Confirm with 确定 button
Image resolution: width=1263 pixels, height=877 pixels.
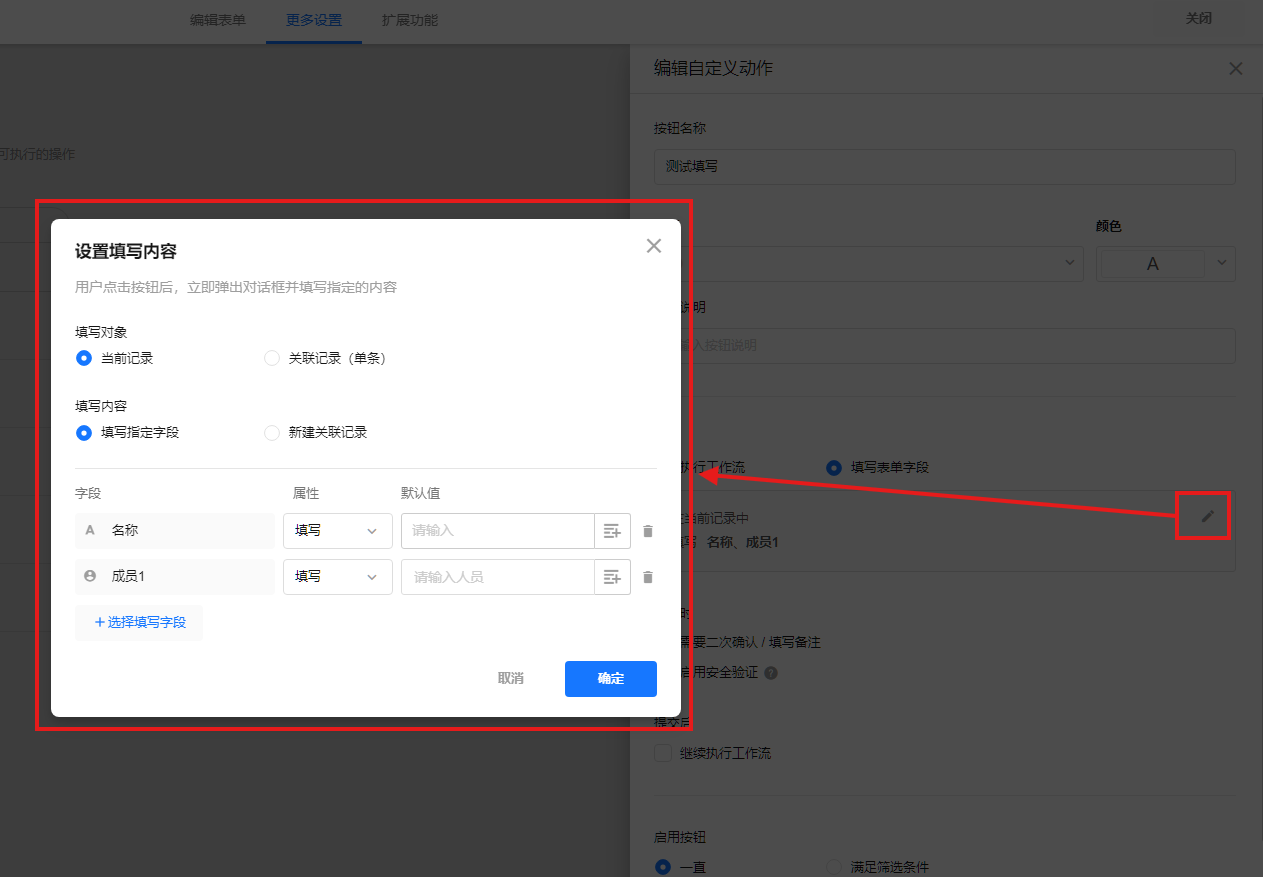click(611, 678)
